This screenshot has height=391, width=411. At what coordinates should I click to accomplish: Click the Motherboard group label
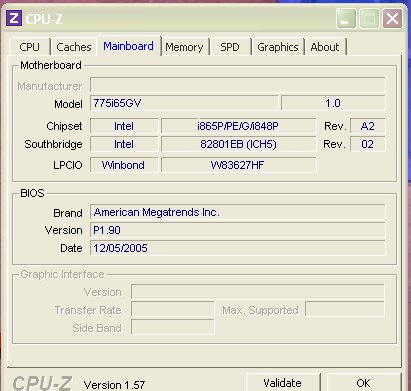[x=51, y=65]
